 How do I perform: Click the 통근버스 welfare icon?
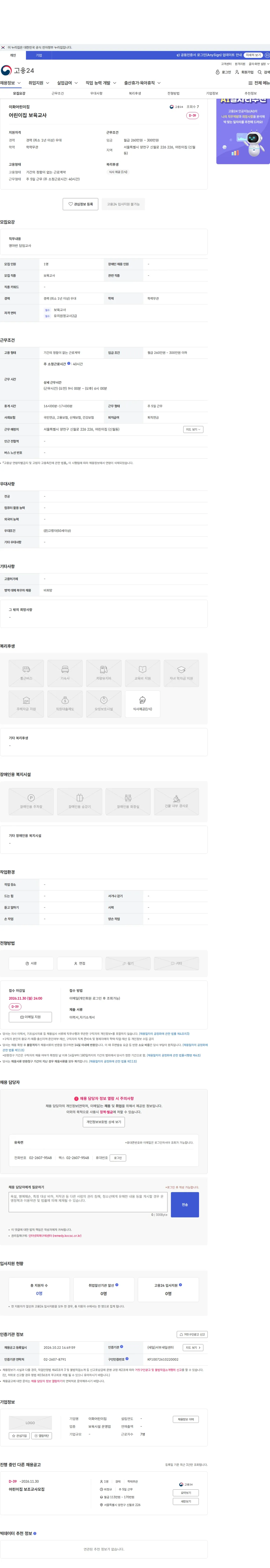[x=26, y=673]
